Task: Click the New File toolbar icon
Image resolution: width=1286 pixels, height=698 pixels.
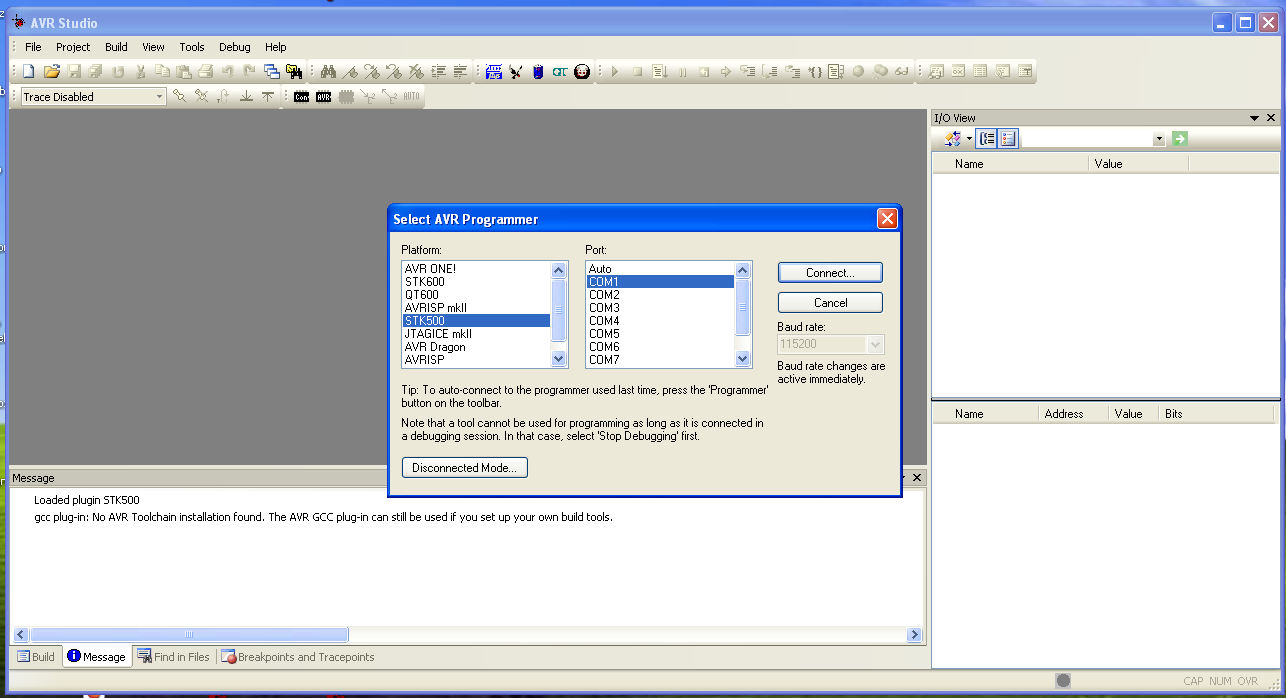Action: 29,71
